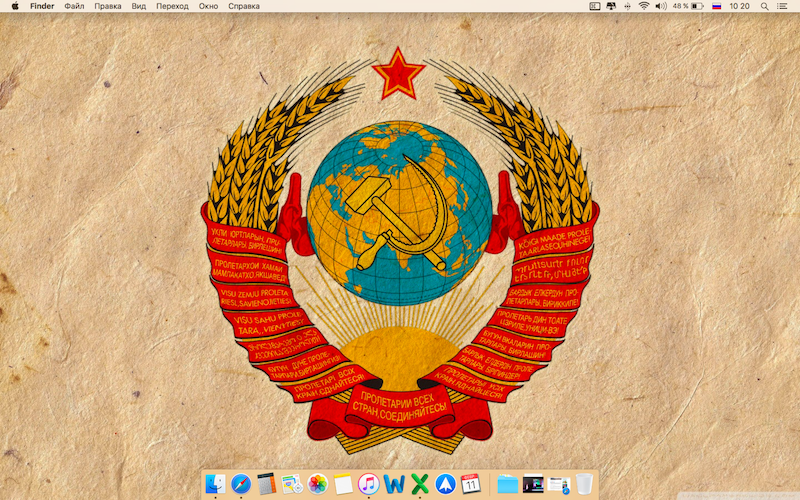Launch the Spark mail app in Dock
This screenshot has width=800, height=500.
pos(445,483)
